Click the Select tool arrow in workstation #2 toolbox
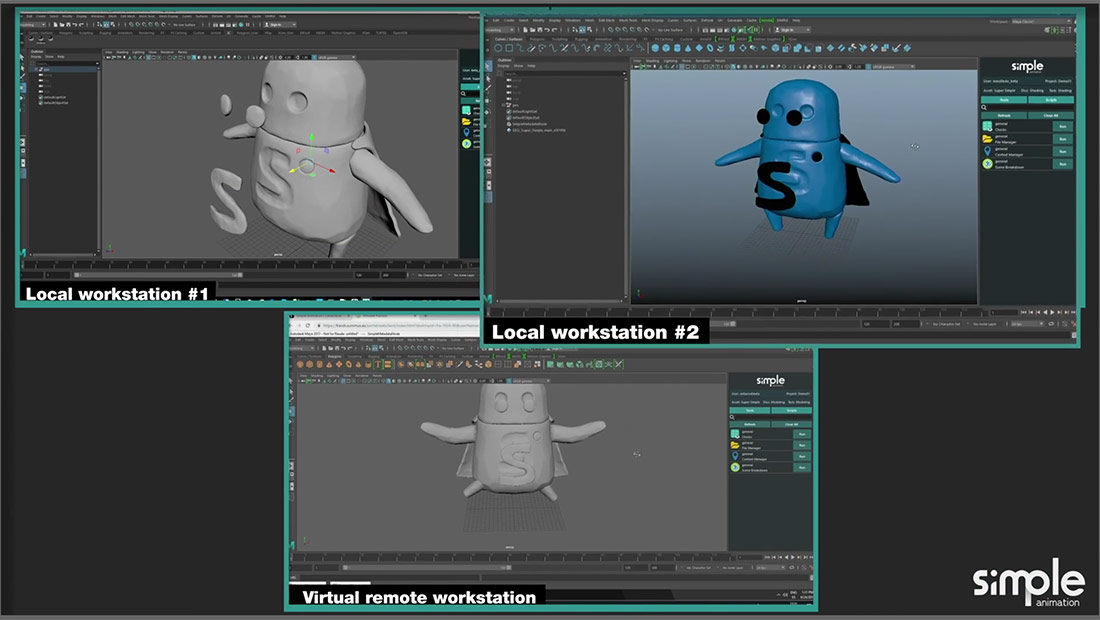 (x=488, y=64)
